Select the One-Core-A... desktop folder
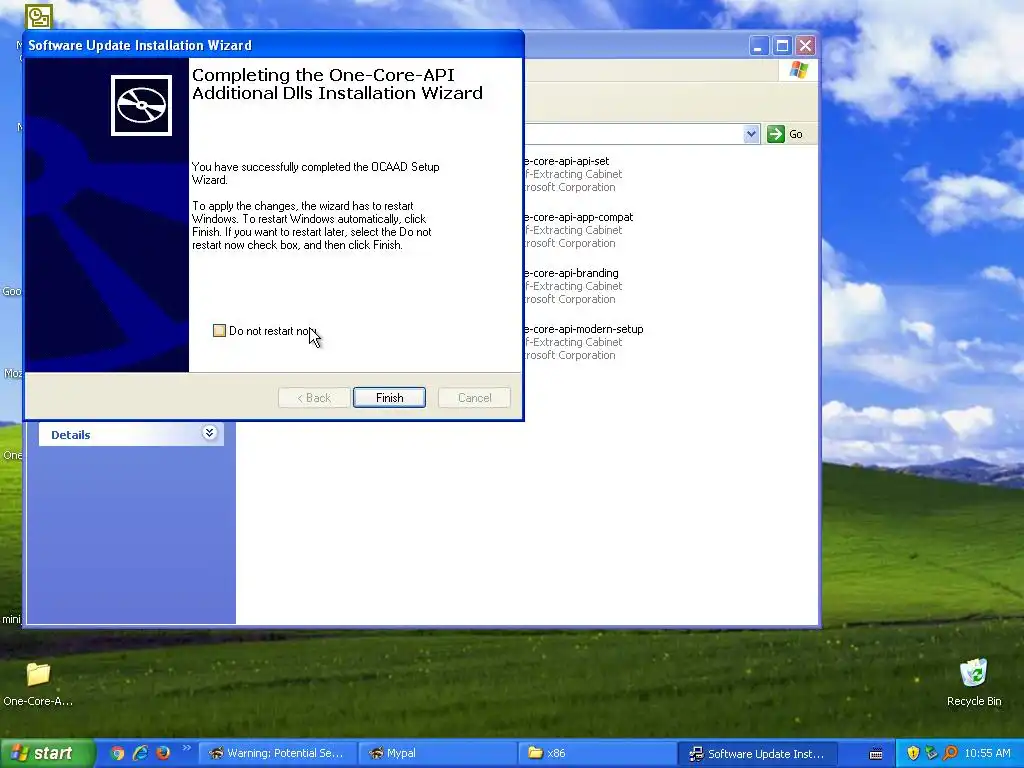Image resolution: width=1024 pixels, height=768 pixels. 38,683
